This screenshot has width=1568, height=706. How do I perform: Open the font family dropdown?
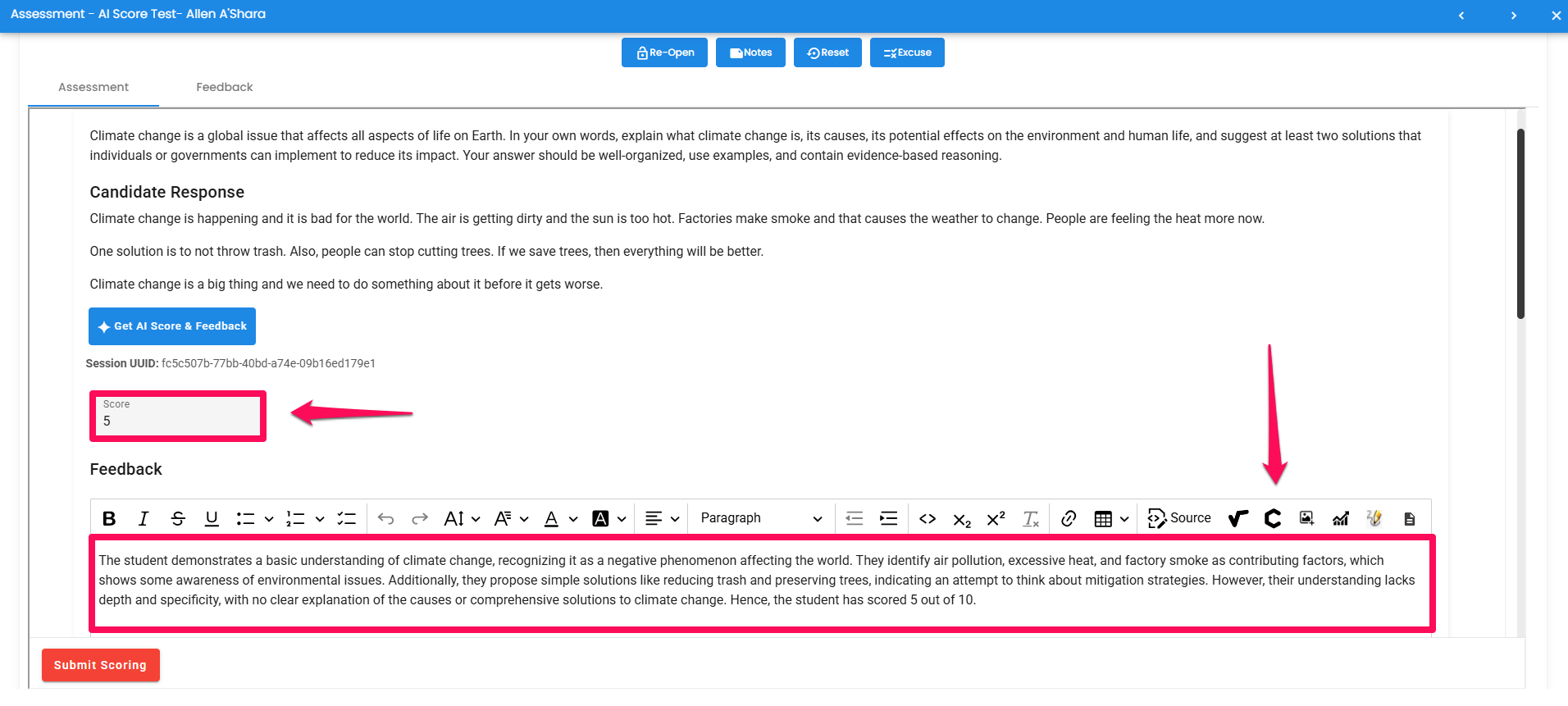click(512, 518)
